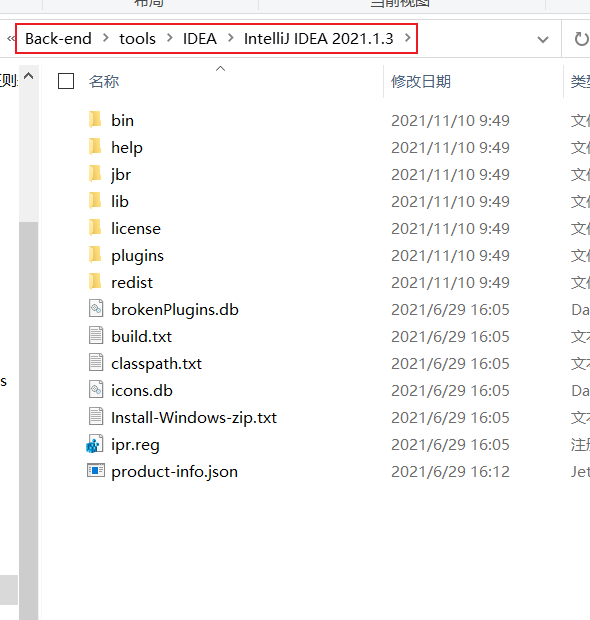Click the classpath.txt file icon
Image resolution: width=590 pixels, height=620 pixels.
(x=96, y=363)
